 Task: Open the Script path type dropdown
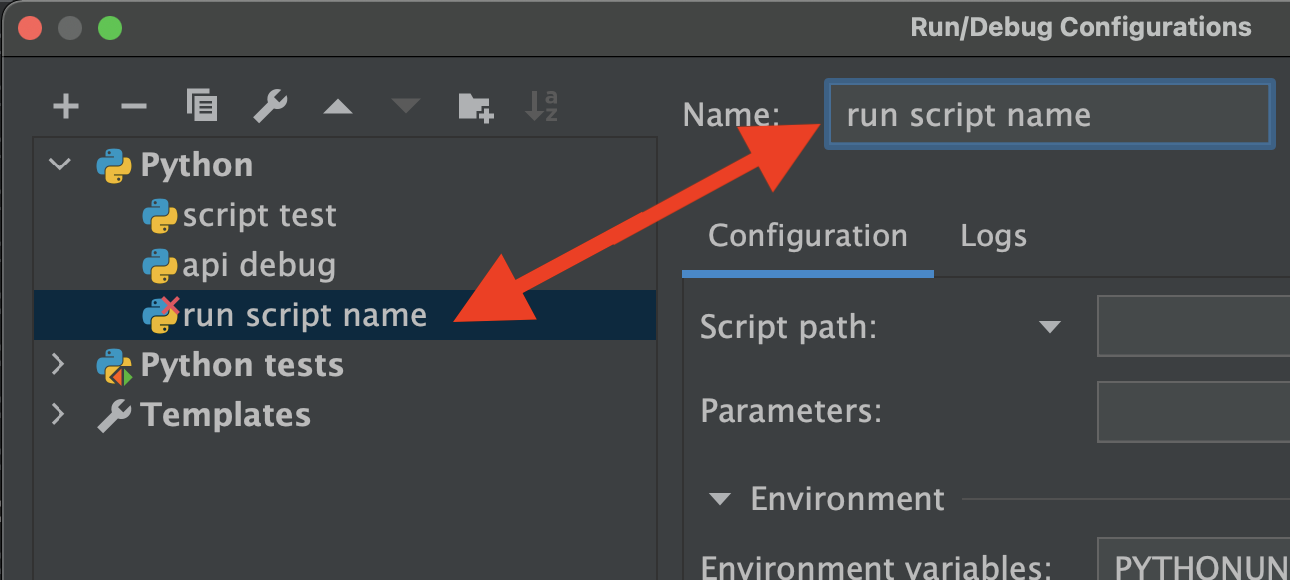coord(1049,327)
